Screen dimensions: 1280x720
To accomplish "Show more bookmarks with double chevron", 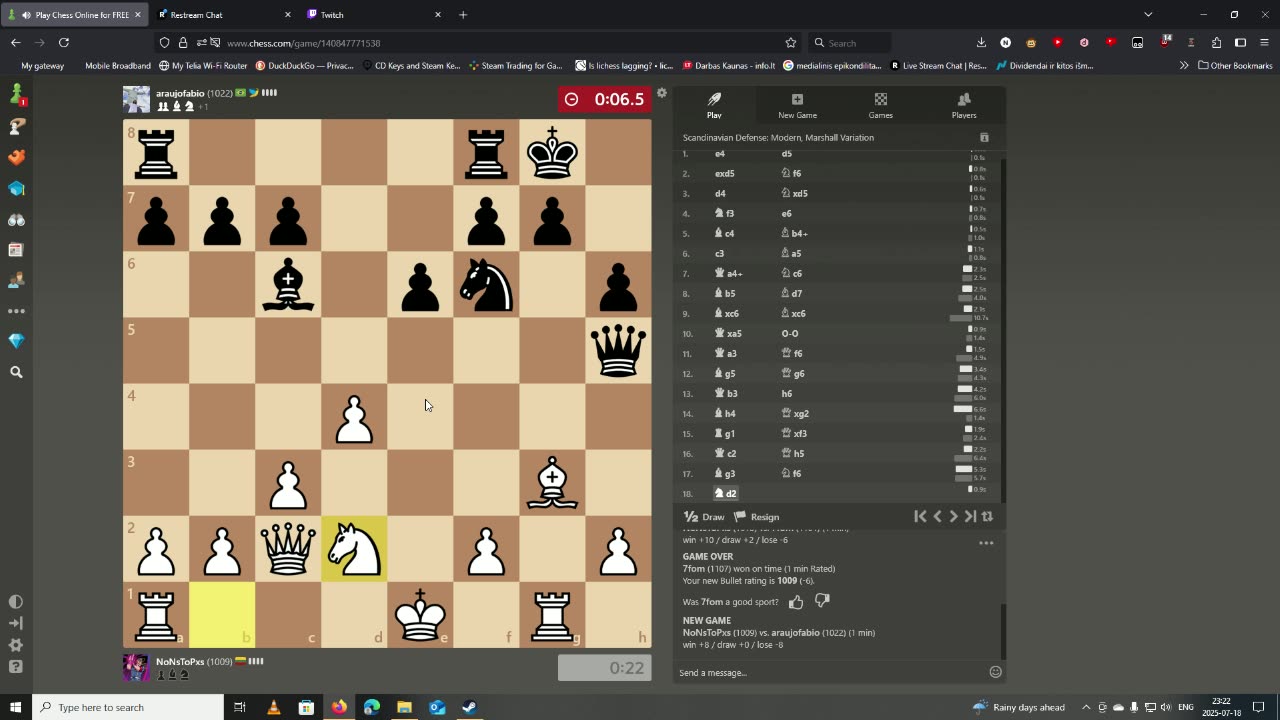I will pos(1184,66).
